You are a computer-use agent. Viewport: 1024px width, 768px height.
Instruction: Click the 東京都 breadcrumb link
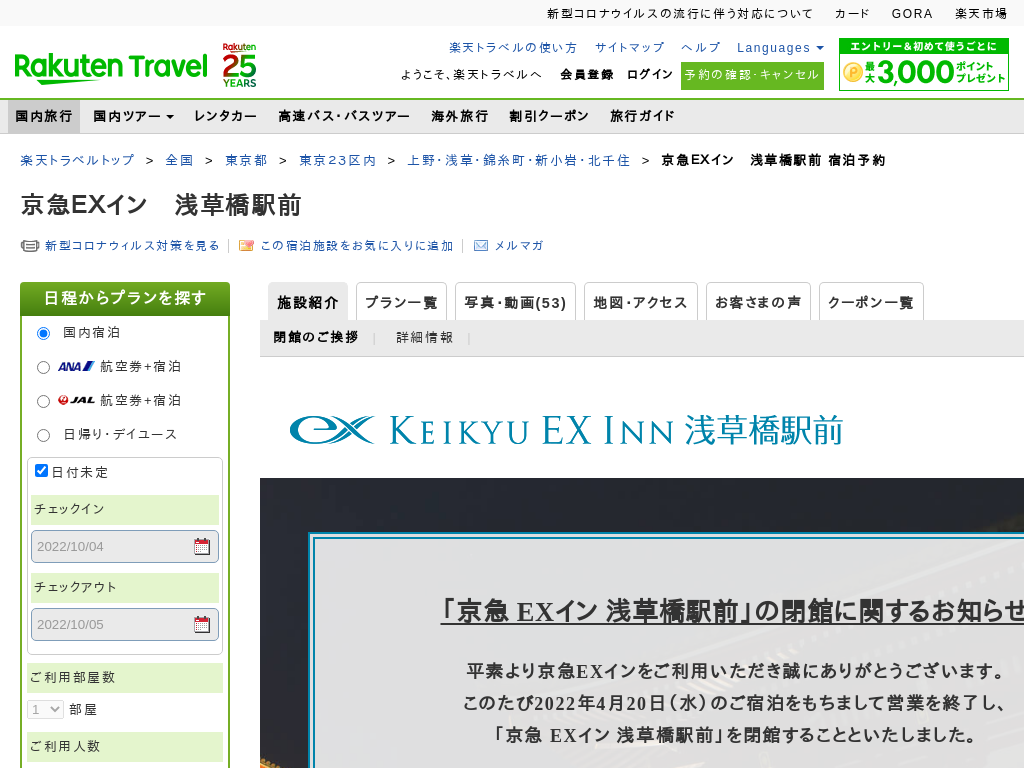(x=246, y=160)
